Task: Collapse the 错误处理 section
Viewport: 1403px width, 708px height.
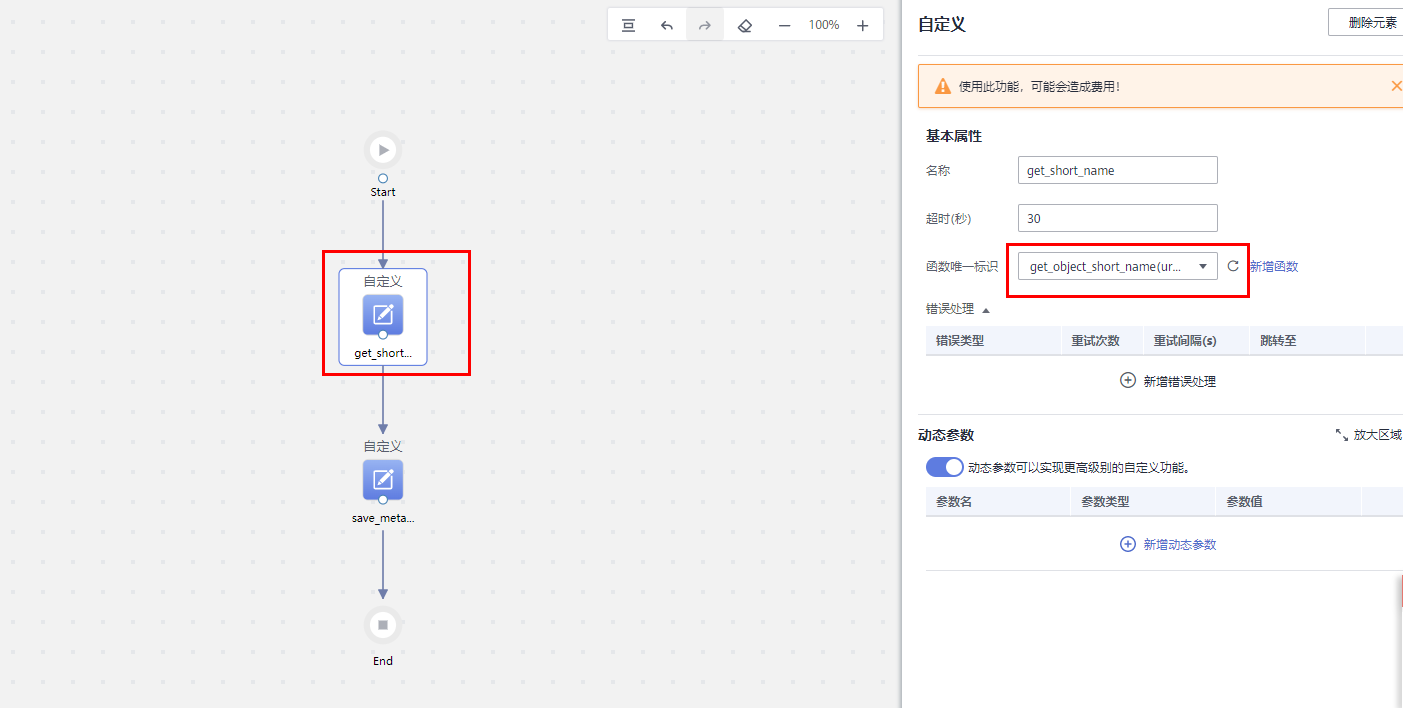Action: (x=985, y=309)
